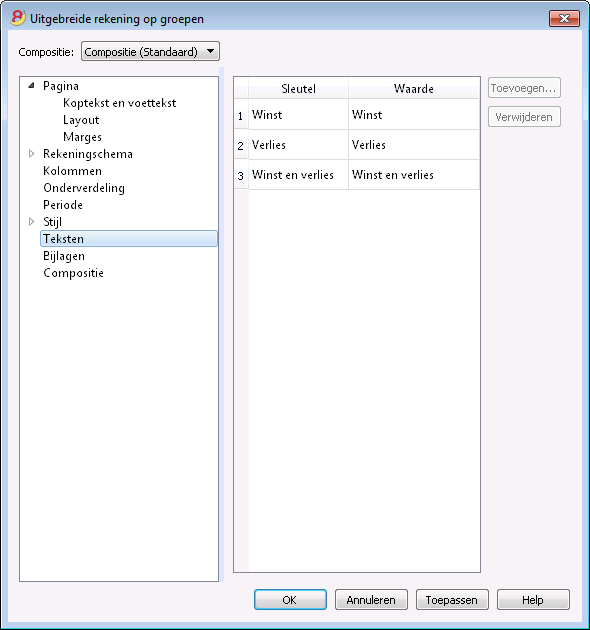Open Help for this dialog

(x=533, y=599)
